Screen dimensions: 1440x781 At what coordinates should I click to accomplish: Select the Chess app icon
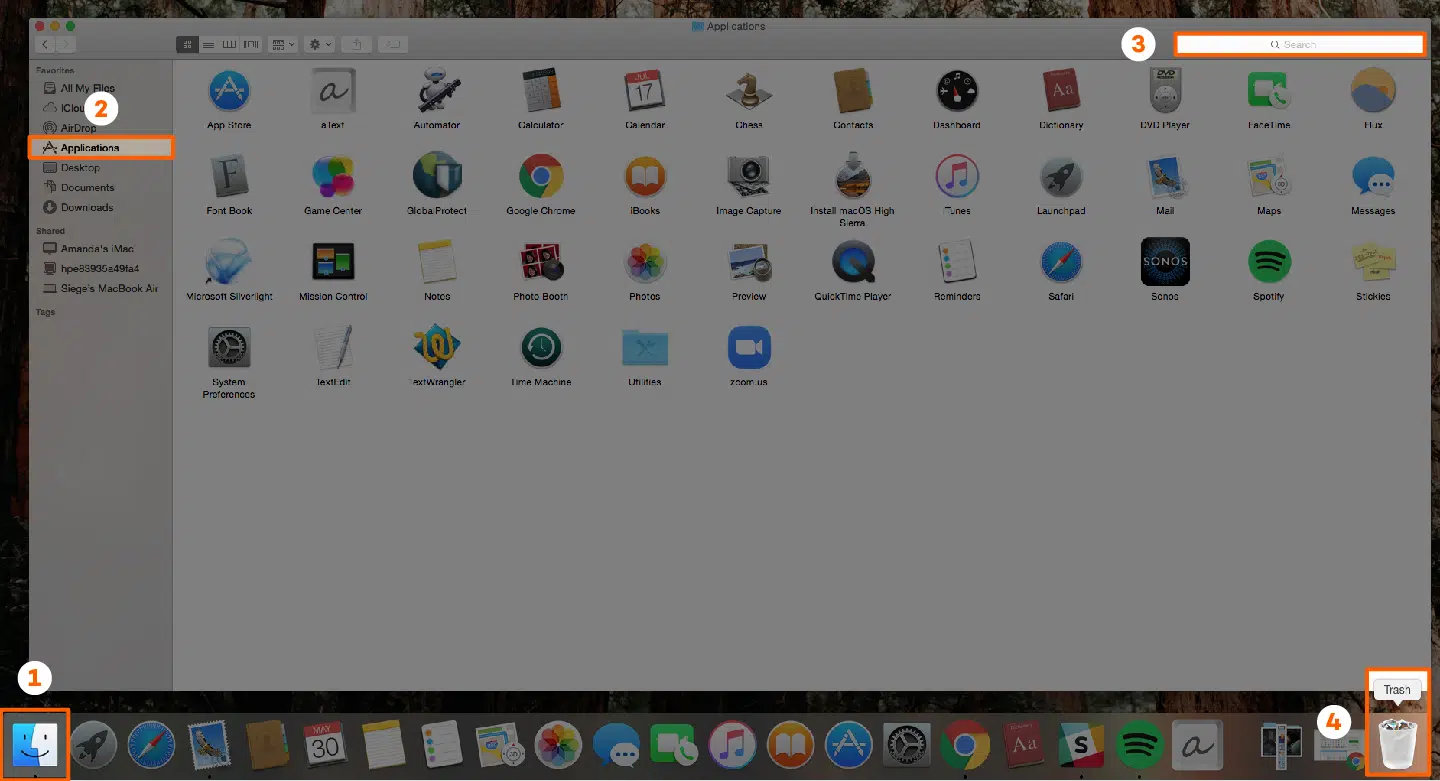749,91
